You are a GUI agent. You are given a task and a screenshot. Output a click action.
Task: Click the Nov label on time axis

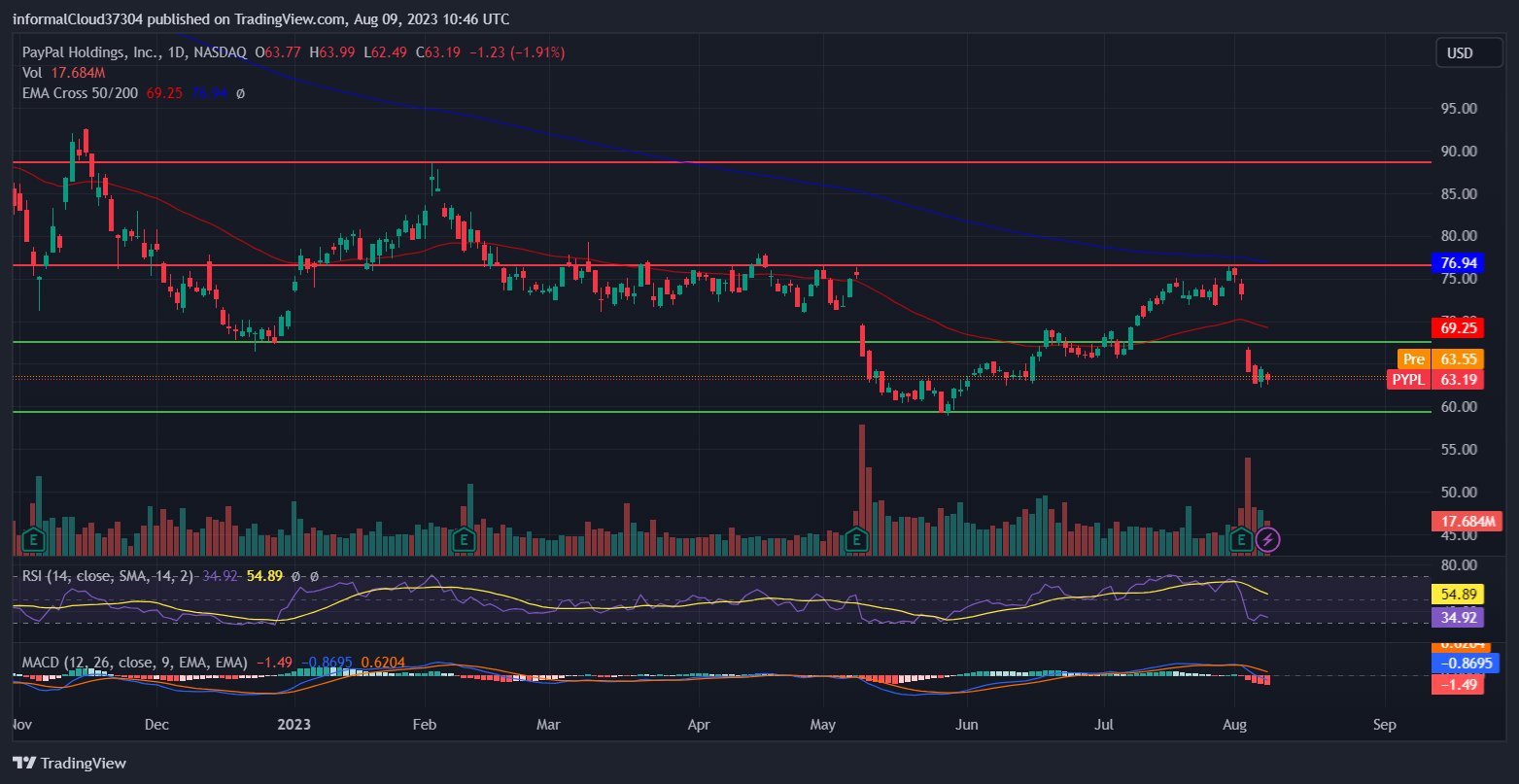pyautogui.click(x=20, y=725)
